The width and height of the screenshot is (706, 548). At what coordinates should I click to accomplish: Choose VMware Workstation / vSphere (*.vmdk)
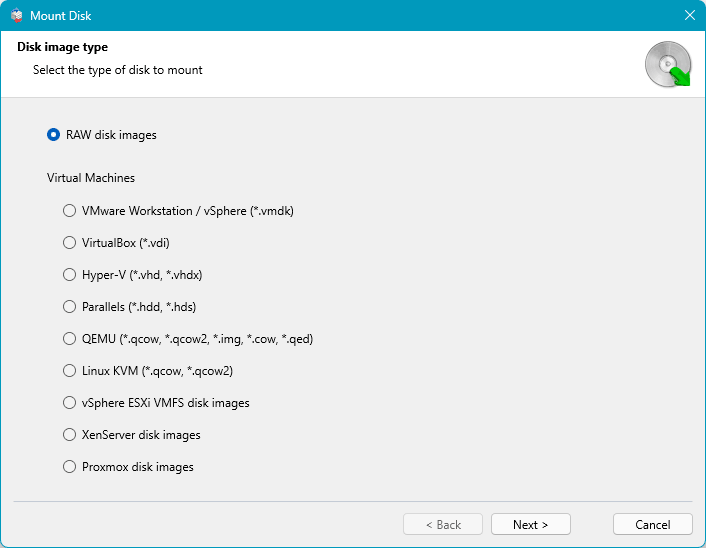[x=69, y=211]
